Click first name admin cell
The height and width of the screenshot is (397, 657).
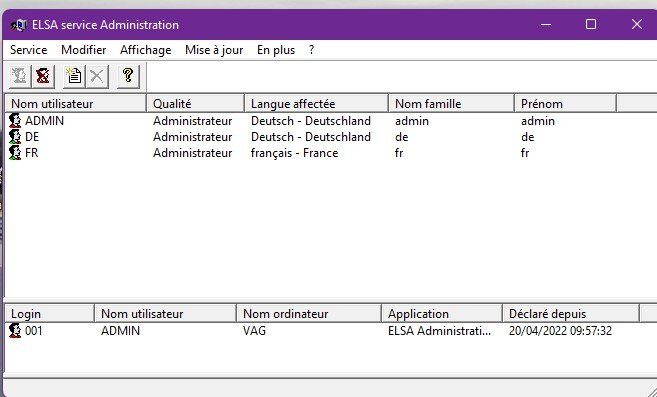tap(538, 121)
